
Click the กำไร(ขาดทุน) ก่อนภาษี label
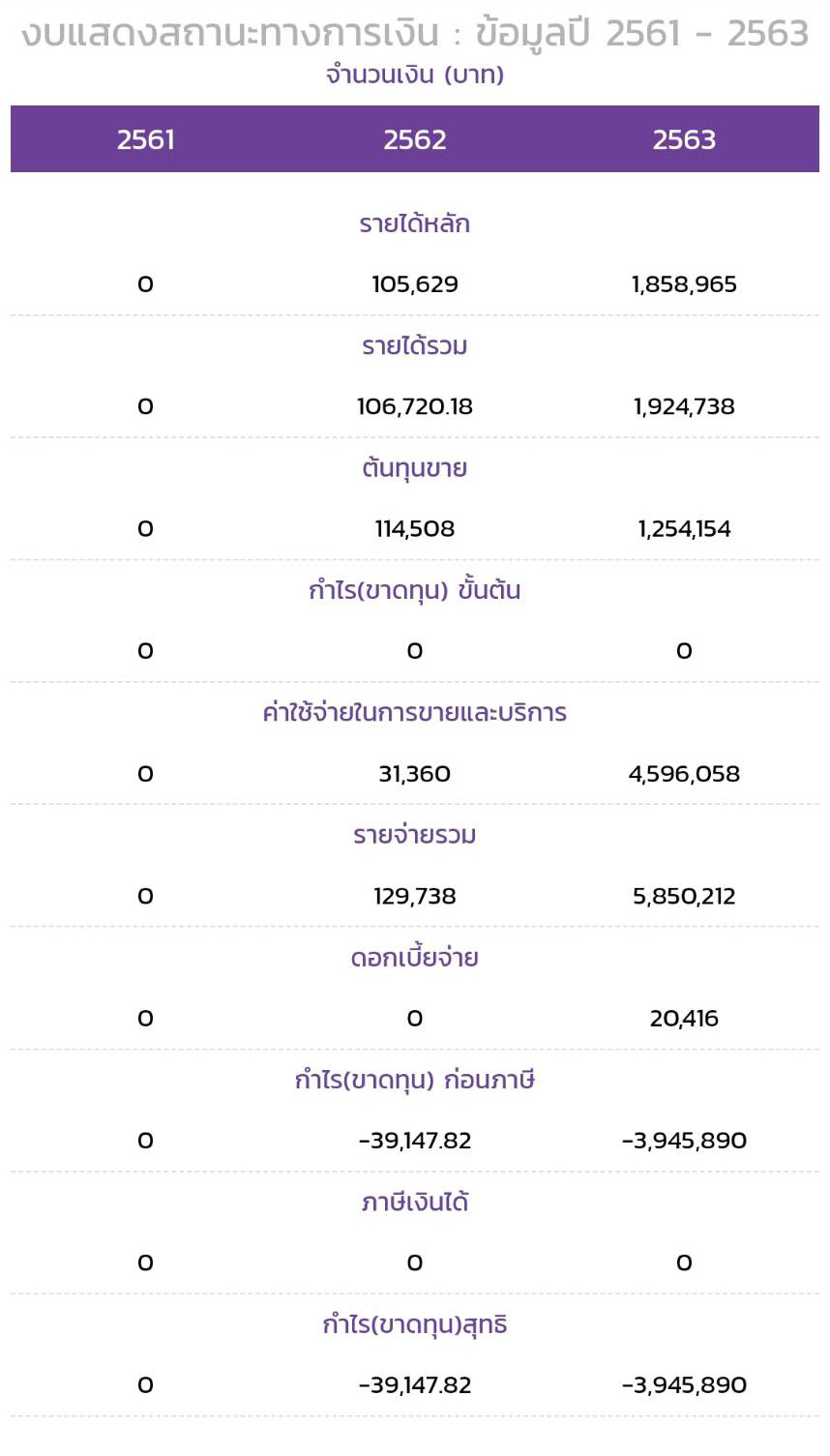tap(415, 1080)
